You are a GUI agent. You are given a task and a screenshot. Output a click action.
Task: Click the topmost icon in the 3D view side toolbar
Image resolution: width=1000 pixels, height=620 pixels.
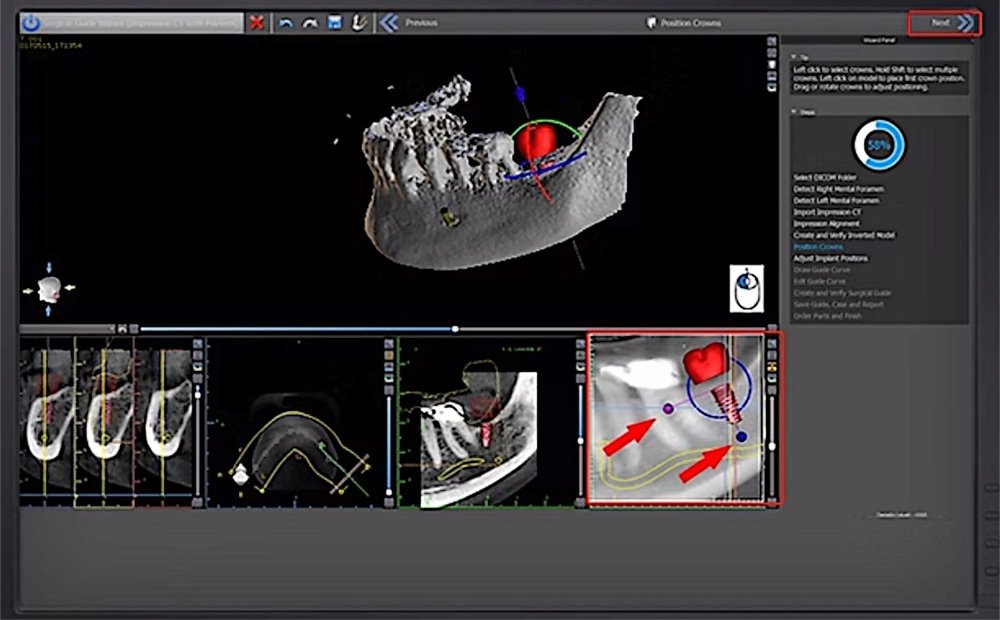click(x=772, y=41)
